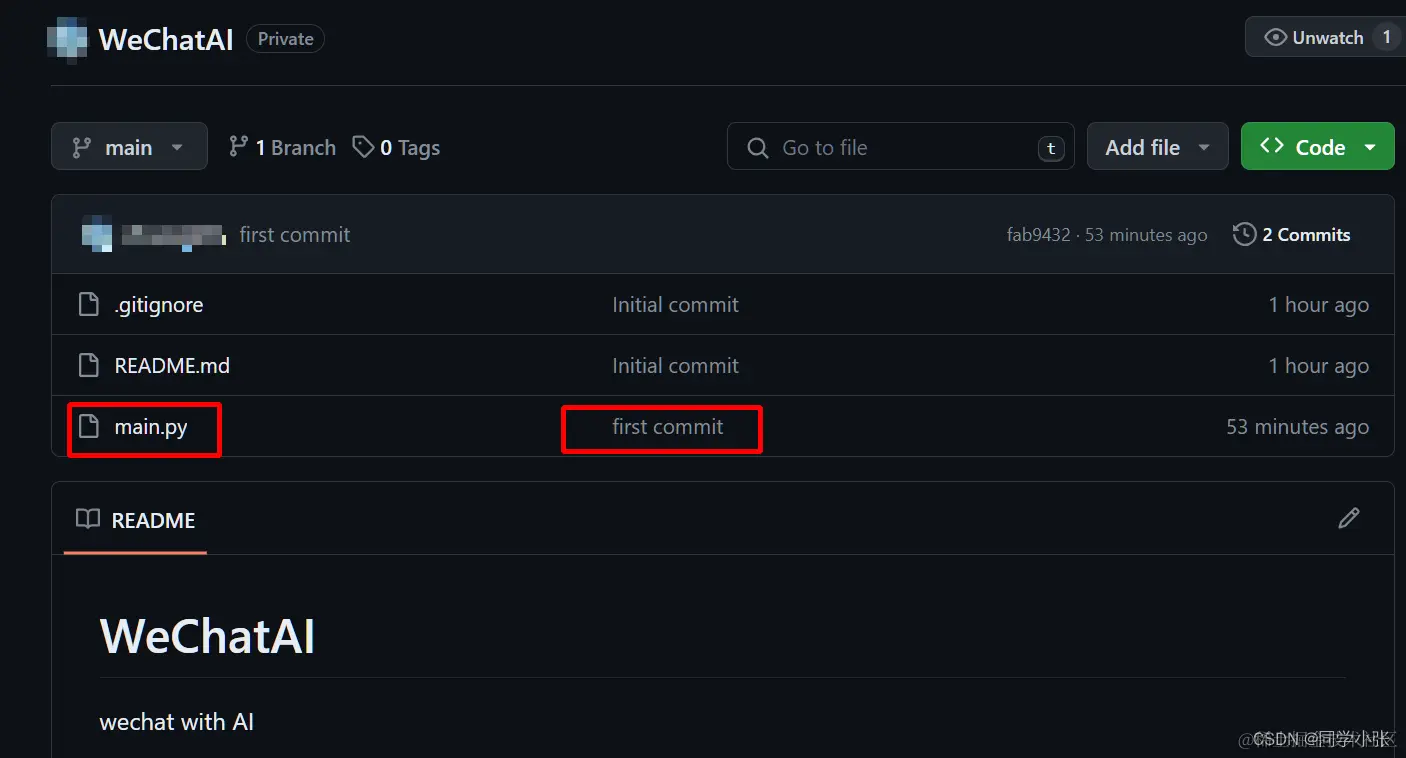This screenshot has height=758, width=1406.
Task: Click the commits history clock icon
Action: 1244,235
